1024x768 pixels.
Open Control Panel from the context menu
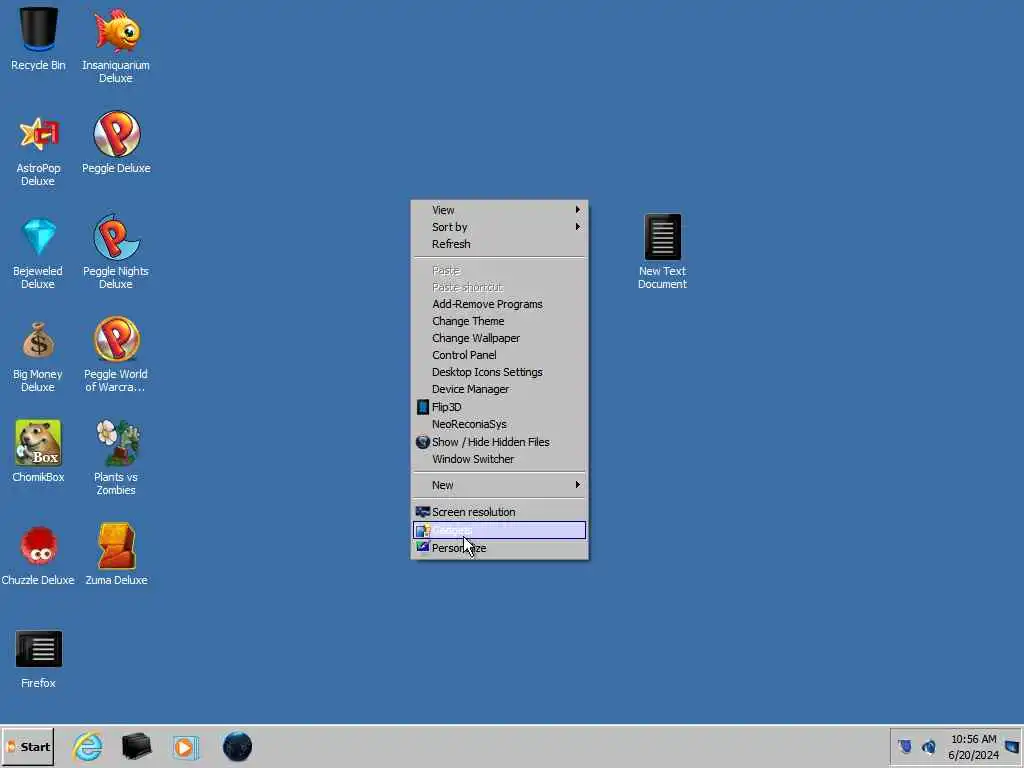pyautogui.click(x=500, y=355)
